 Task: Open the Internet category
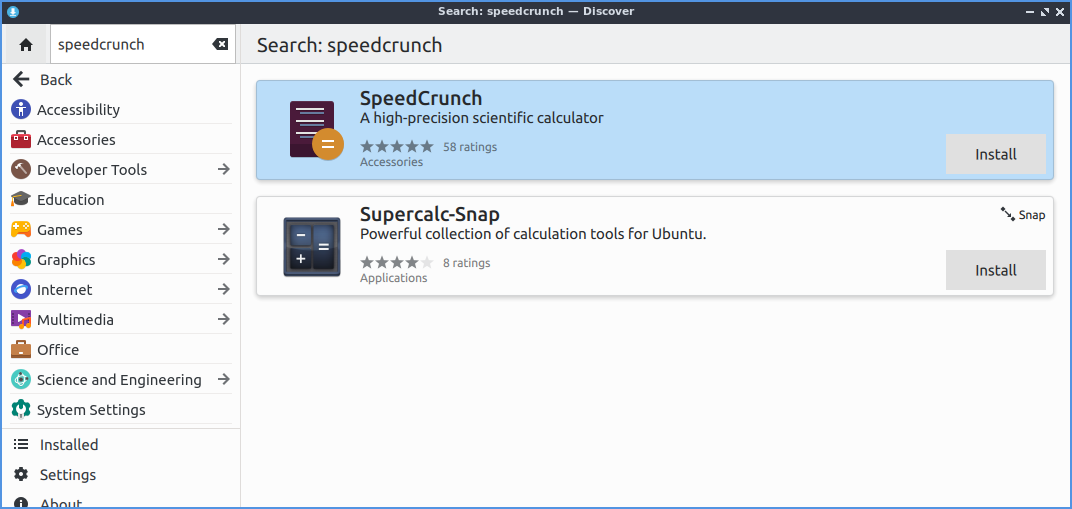[x=64, y=290]
